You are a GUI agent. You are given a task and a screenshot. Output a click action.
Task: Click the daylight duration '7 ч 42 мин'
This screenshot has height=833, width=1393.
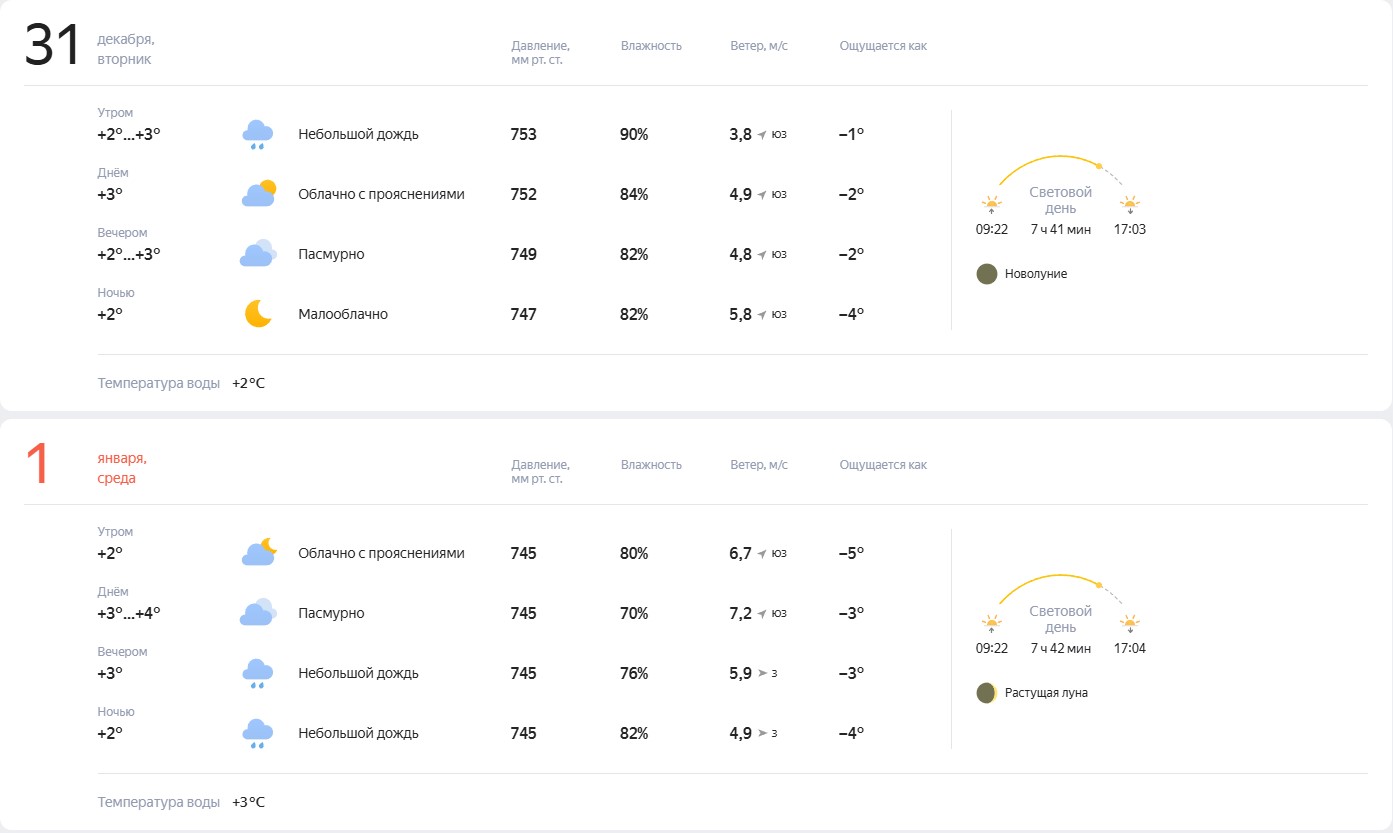click(1061, 648)
